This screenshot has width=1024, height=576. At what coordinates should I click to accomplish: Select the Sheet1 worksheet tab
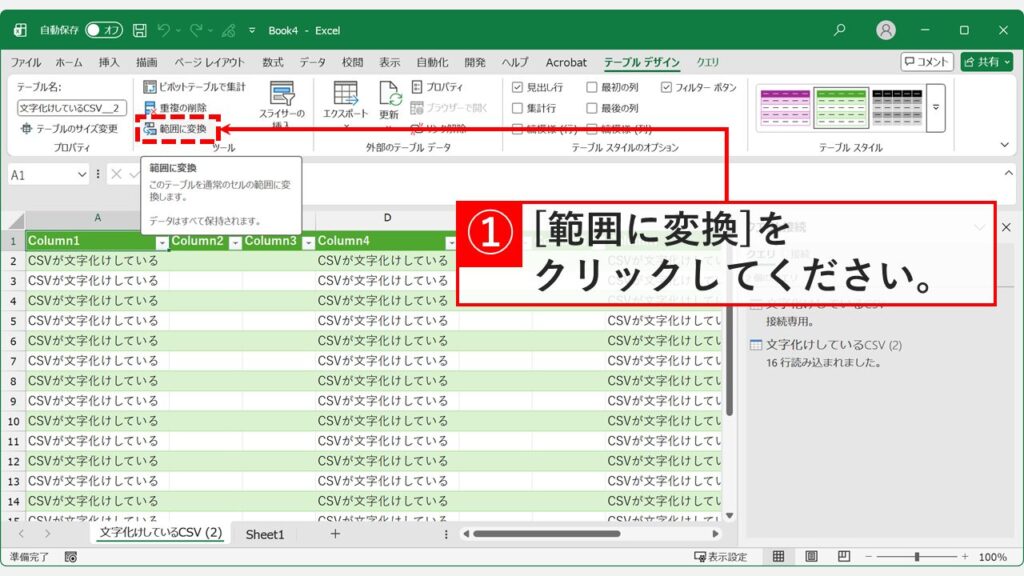click(x=264, y=535)
